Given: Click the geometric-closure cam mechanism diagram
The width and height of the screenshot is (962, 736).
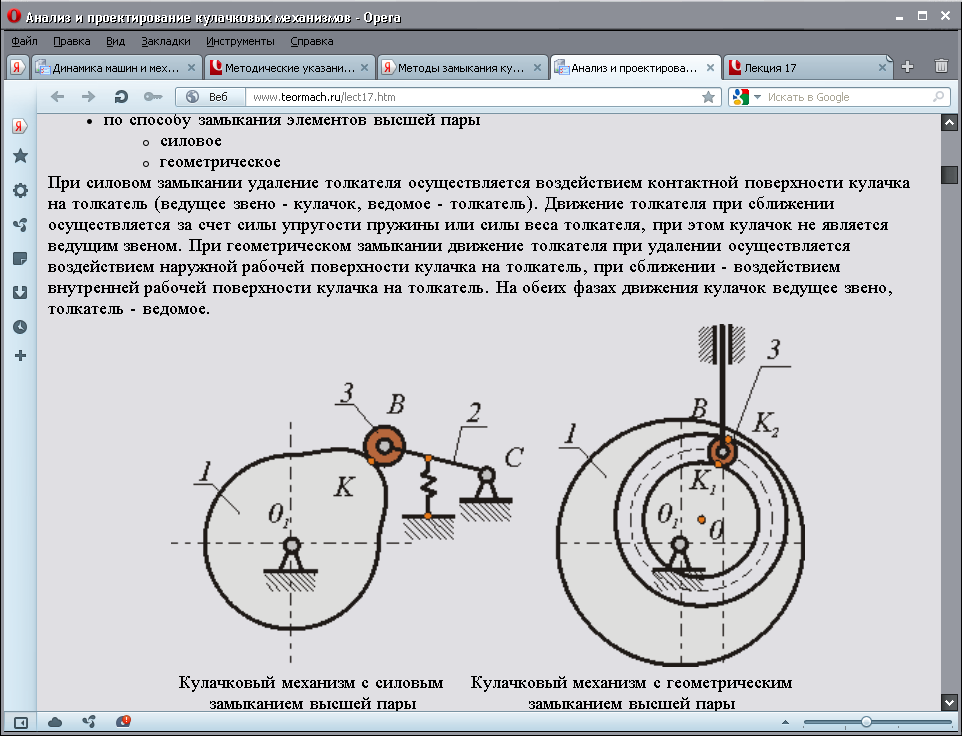Looking at the screenshot, I should click(681, 496).
